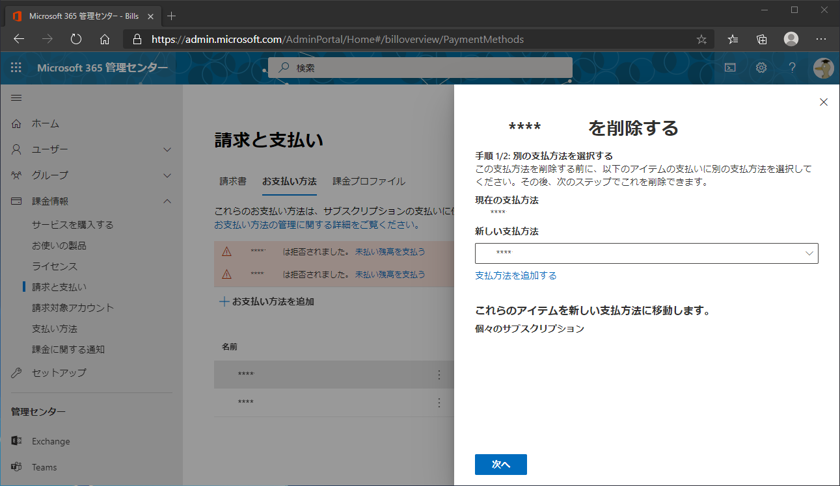Open ライセンス in sidebar

click(x=54, y=266)
